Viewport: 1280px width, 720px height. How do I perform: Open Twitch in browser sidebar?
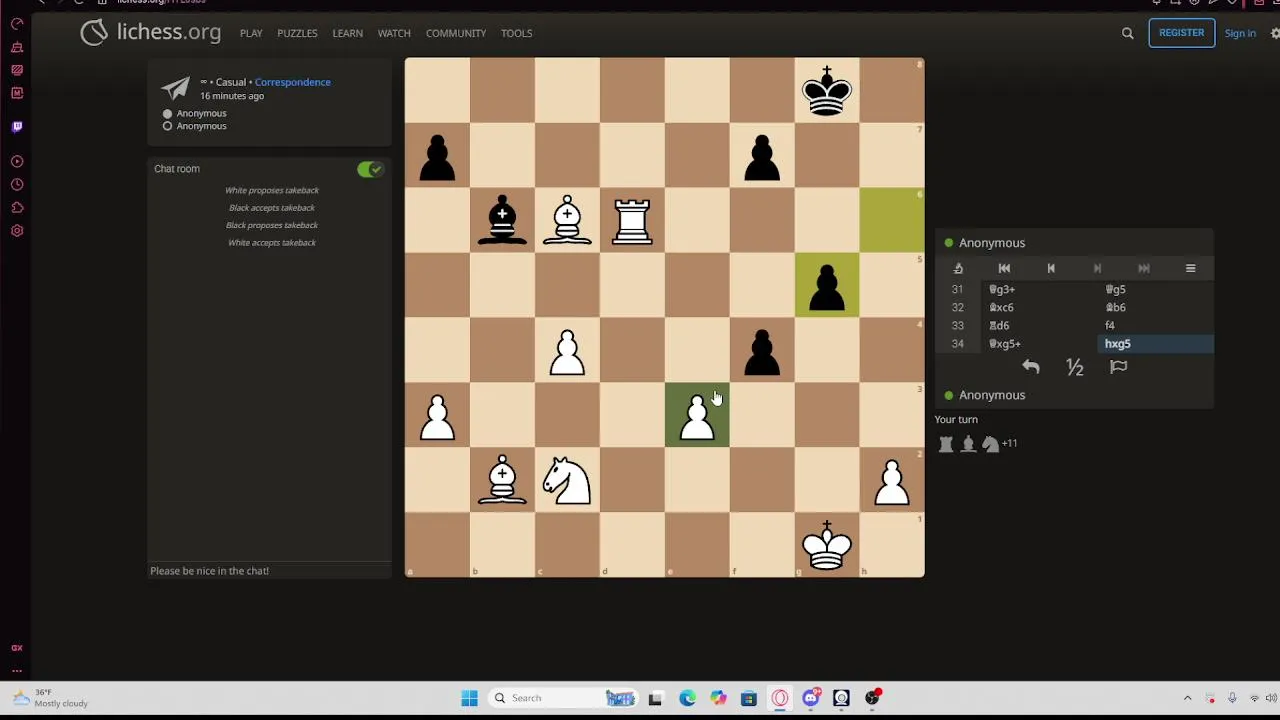(17, 127)
